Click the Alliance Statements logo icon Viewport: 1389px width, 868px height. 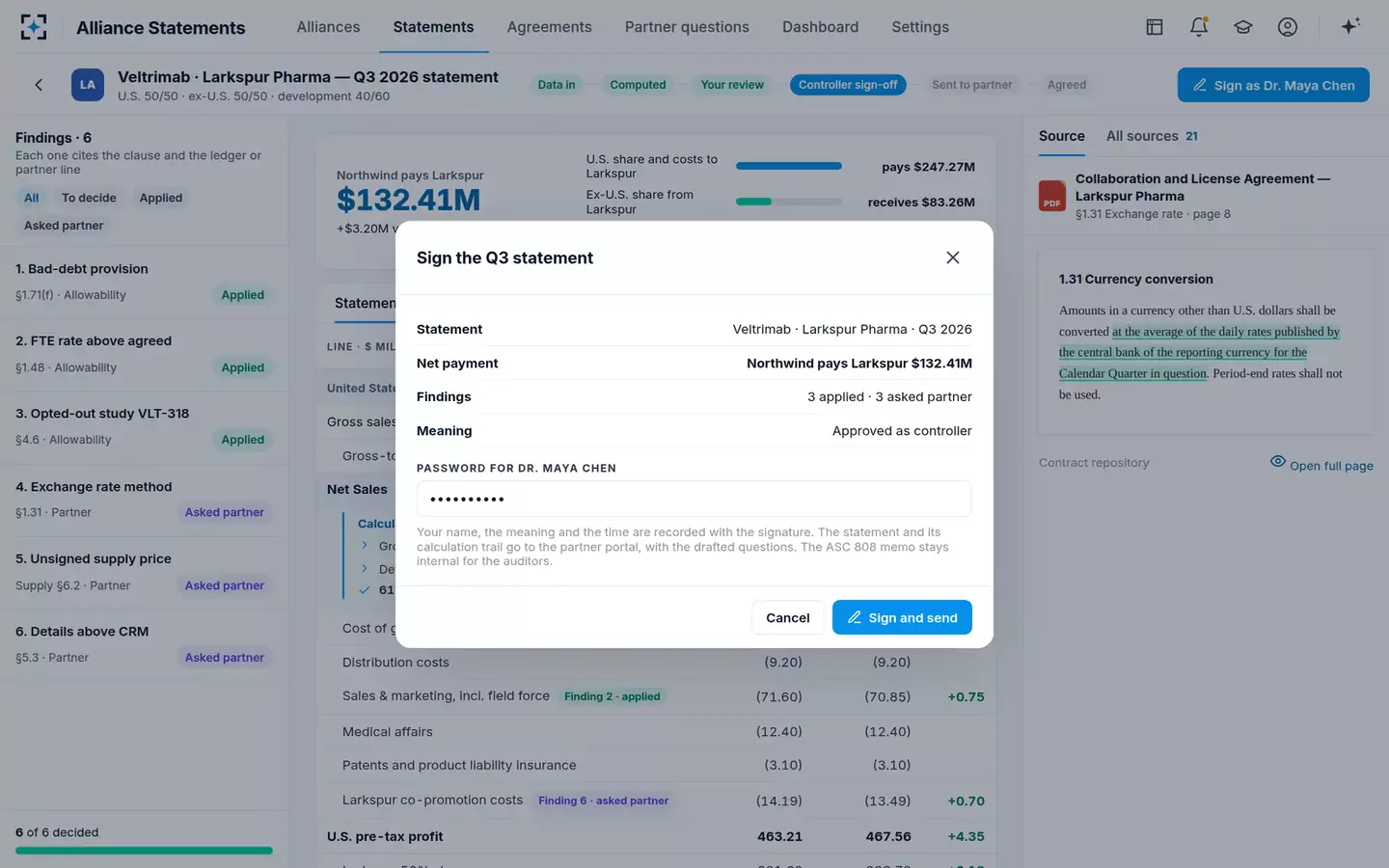click(x=34, y=27)
